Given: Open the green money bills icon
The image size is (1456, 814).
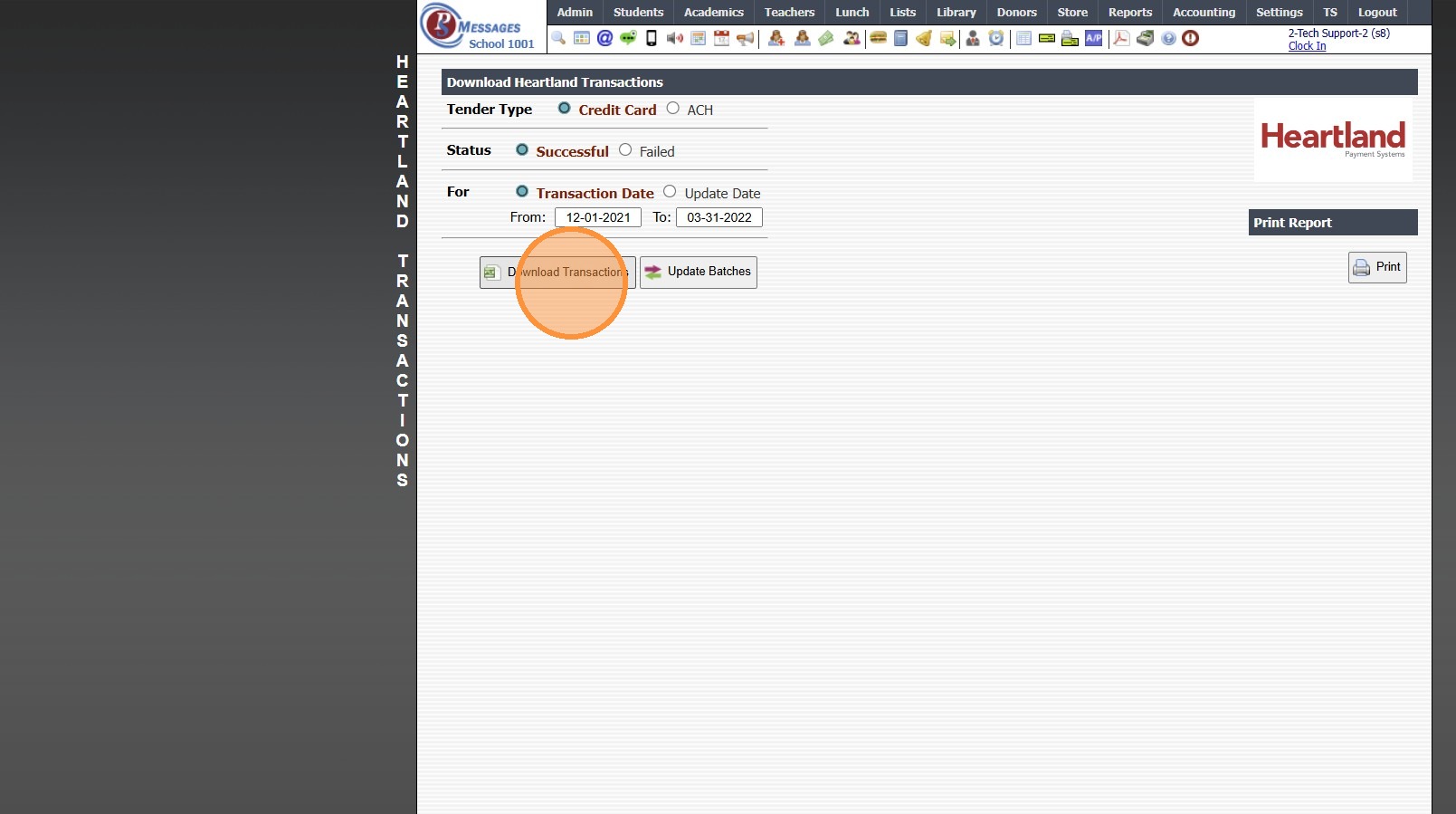Looking at the screenshot, I should click(826, 38).
